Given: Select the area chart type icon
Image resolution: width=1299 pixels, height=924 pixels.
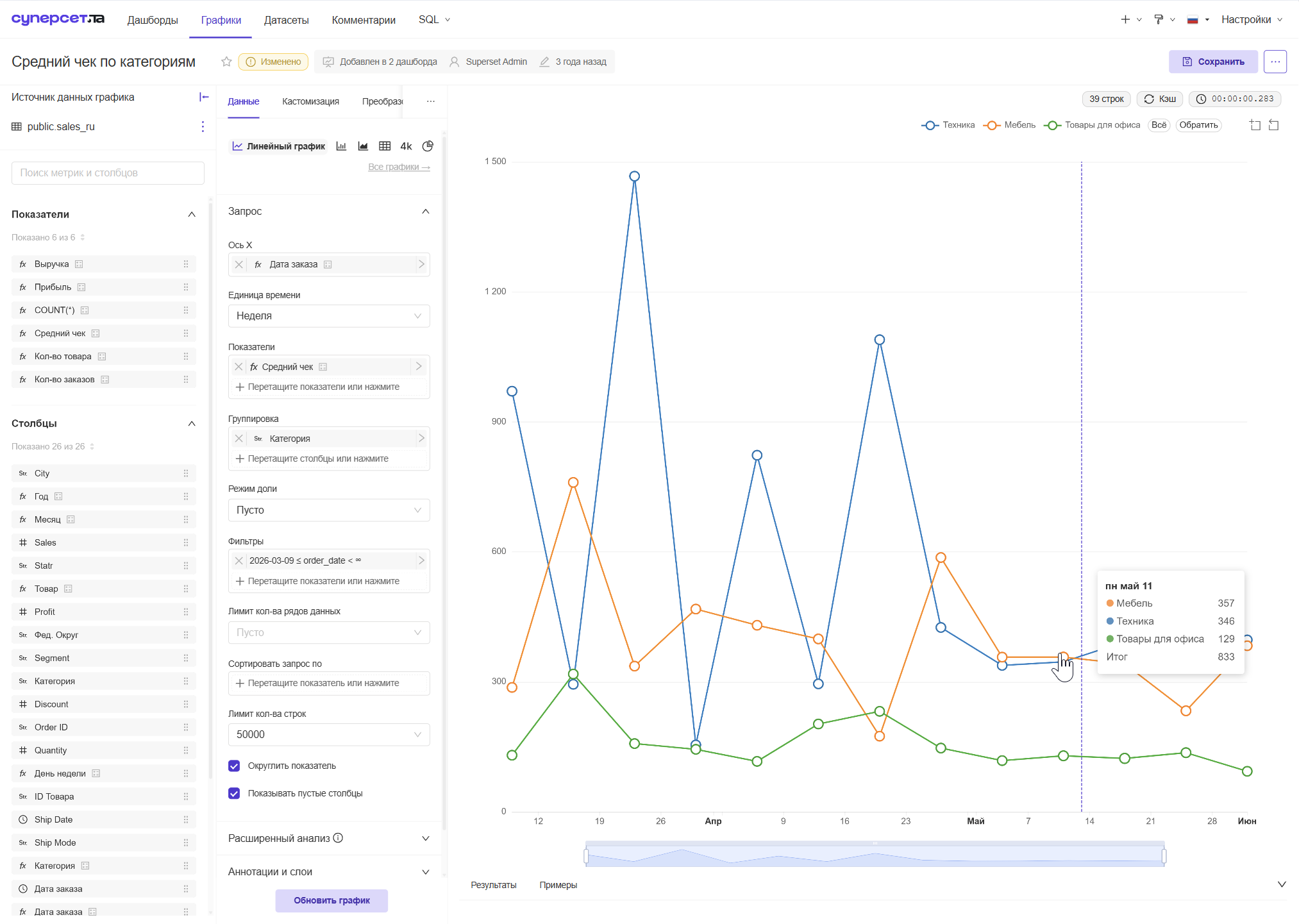Looking at the screenshot, I should pyautogui.click(x=363, y=146).
